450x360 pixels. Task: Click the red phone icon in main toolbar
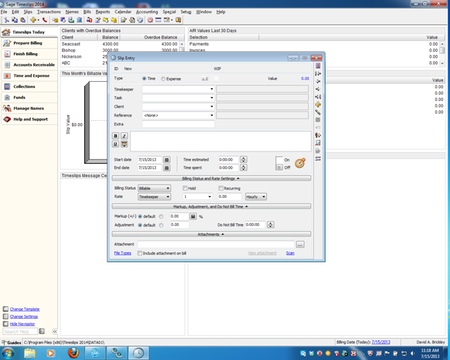click(44, 20)
